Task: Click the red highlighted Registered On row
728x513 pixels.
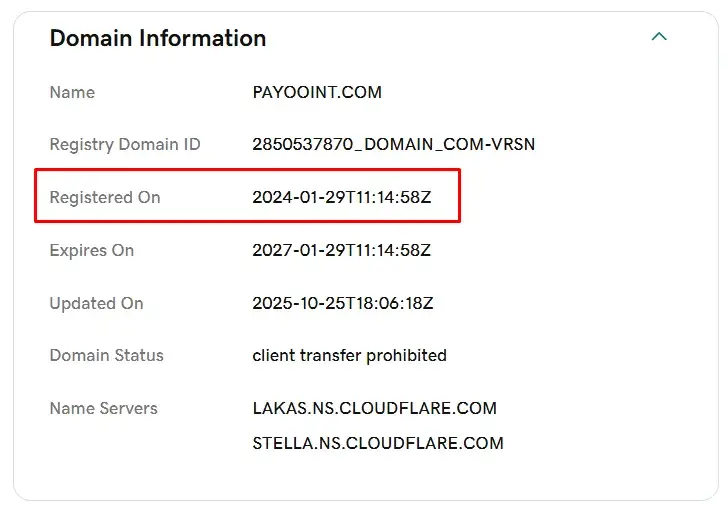Action: (247, 195)
